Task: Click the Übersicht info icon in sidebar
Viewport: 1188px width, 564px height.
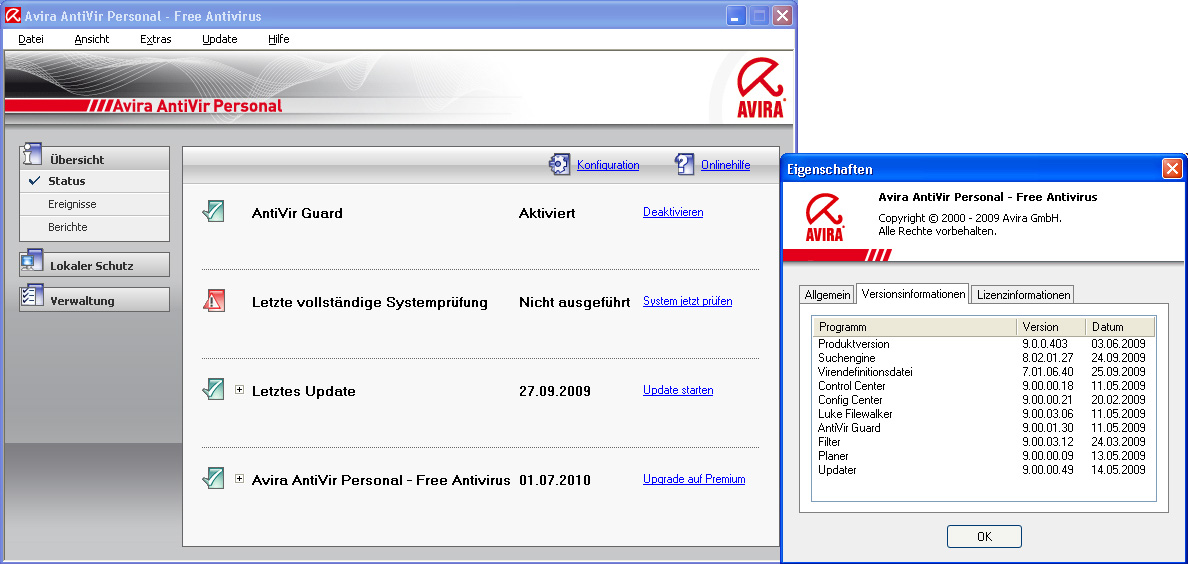Action: click(x=32, y=154)
